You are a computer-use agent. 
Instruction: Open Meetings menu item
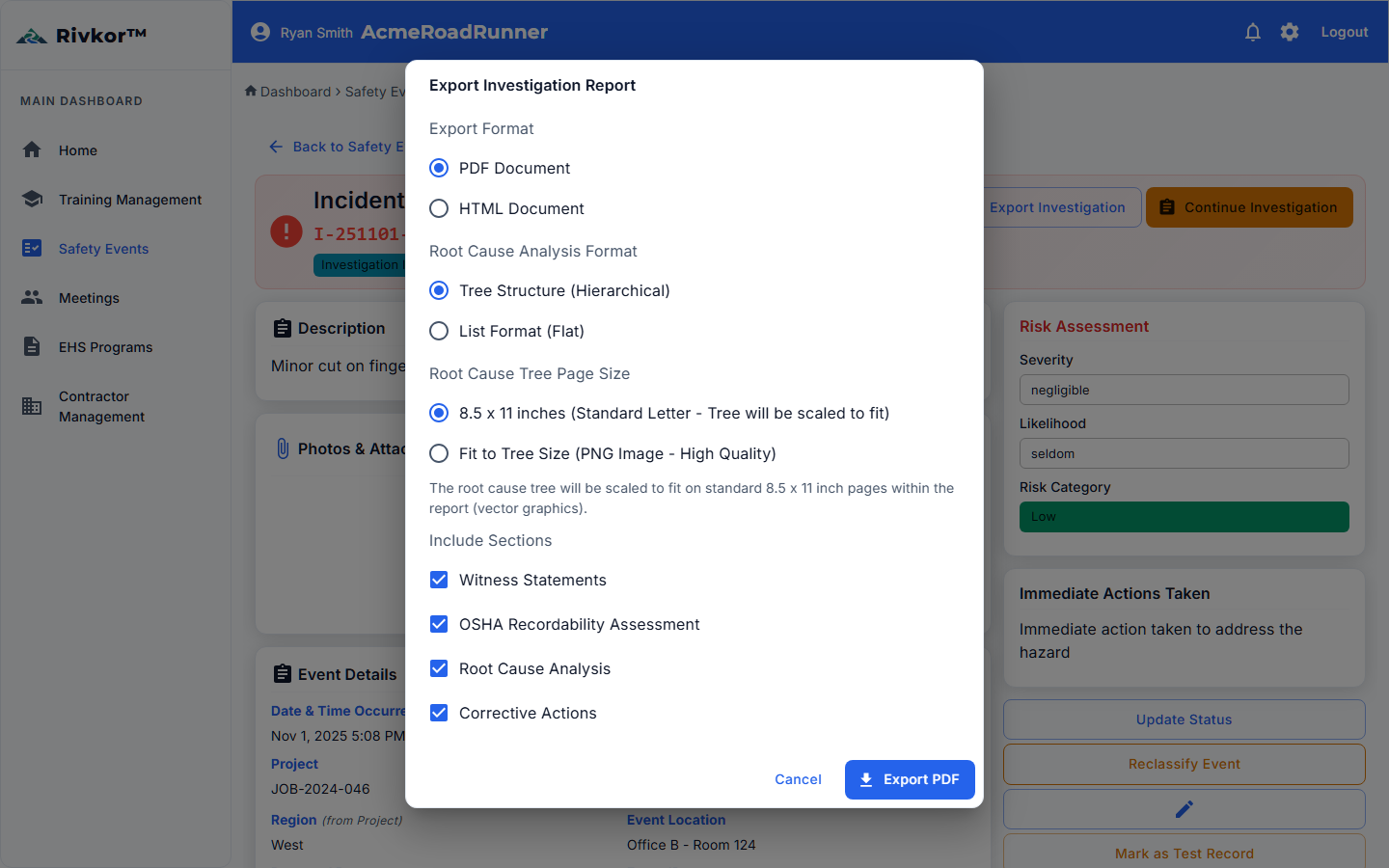click(x=89, y=298)
